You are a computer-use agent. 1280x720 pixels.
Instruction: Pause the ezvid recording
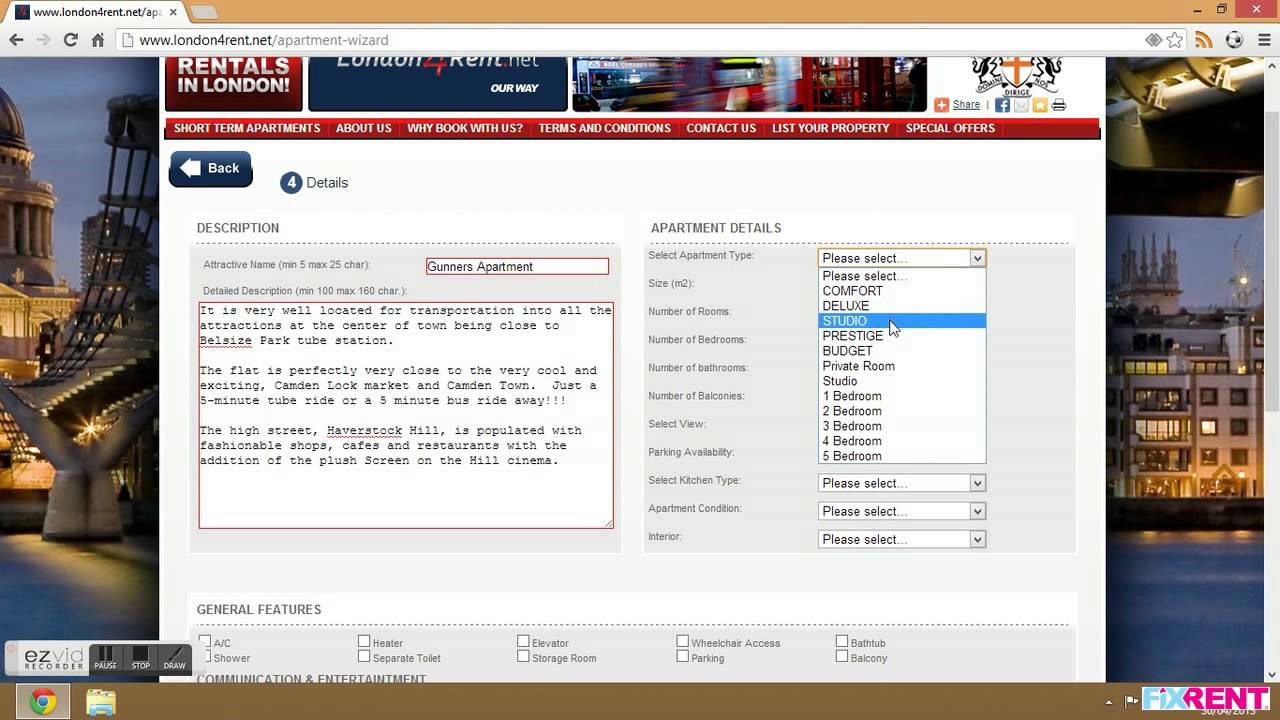point(105,658)
